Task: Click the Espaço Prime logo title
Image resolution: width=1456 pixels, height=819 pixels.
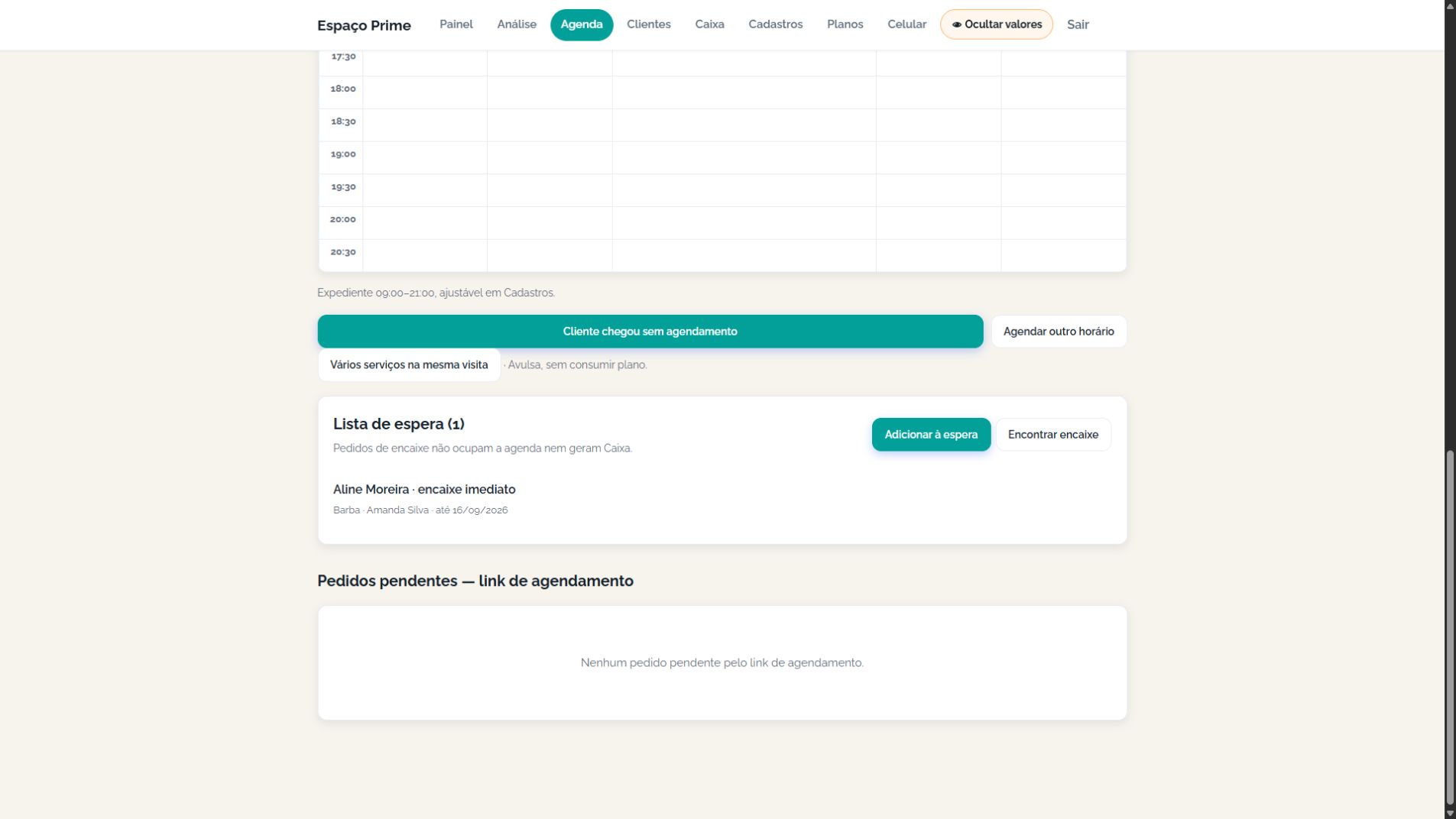Action: coord(364,25)
